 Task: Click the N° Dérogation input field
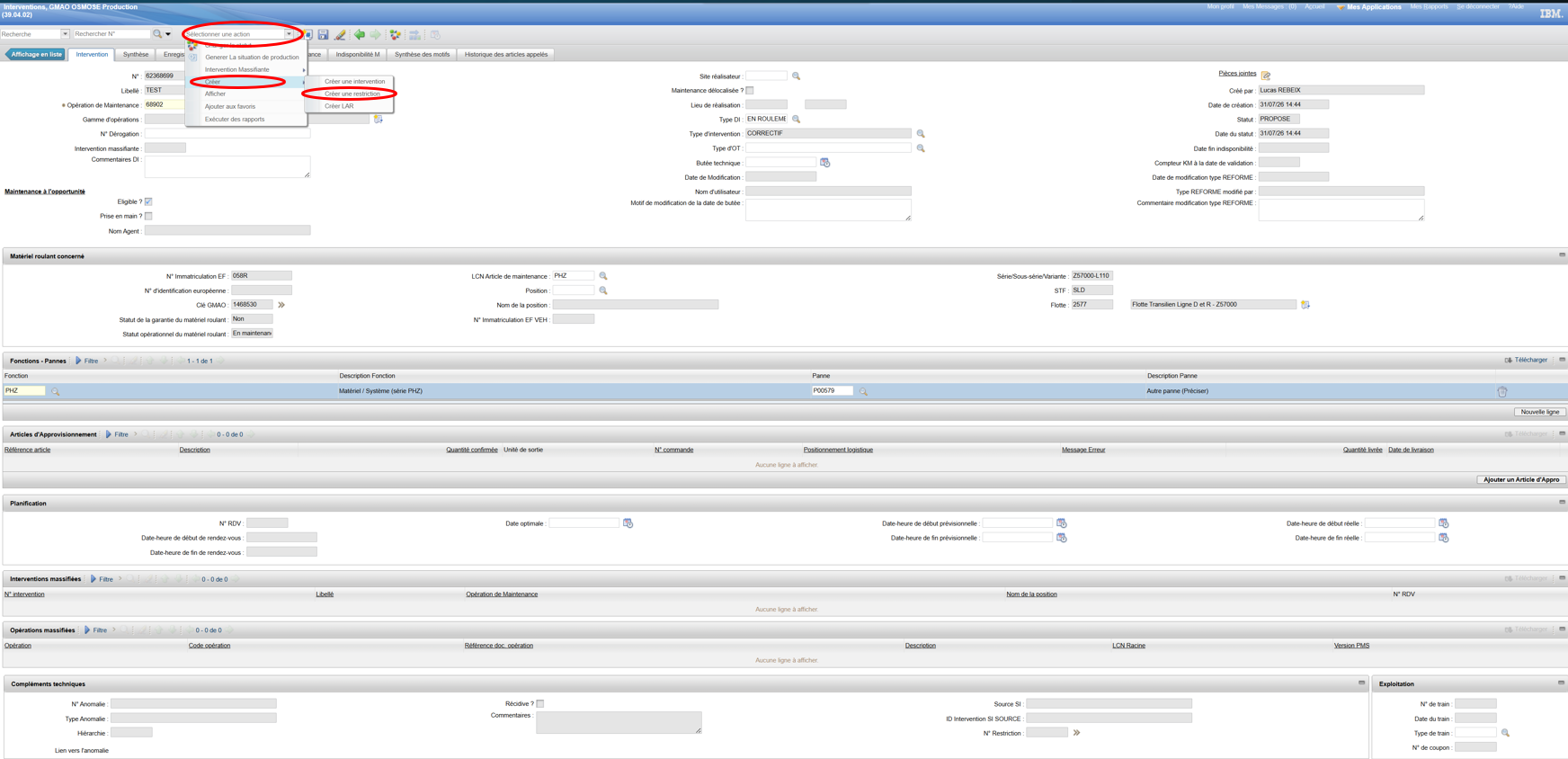click(x=227, y=134)
